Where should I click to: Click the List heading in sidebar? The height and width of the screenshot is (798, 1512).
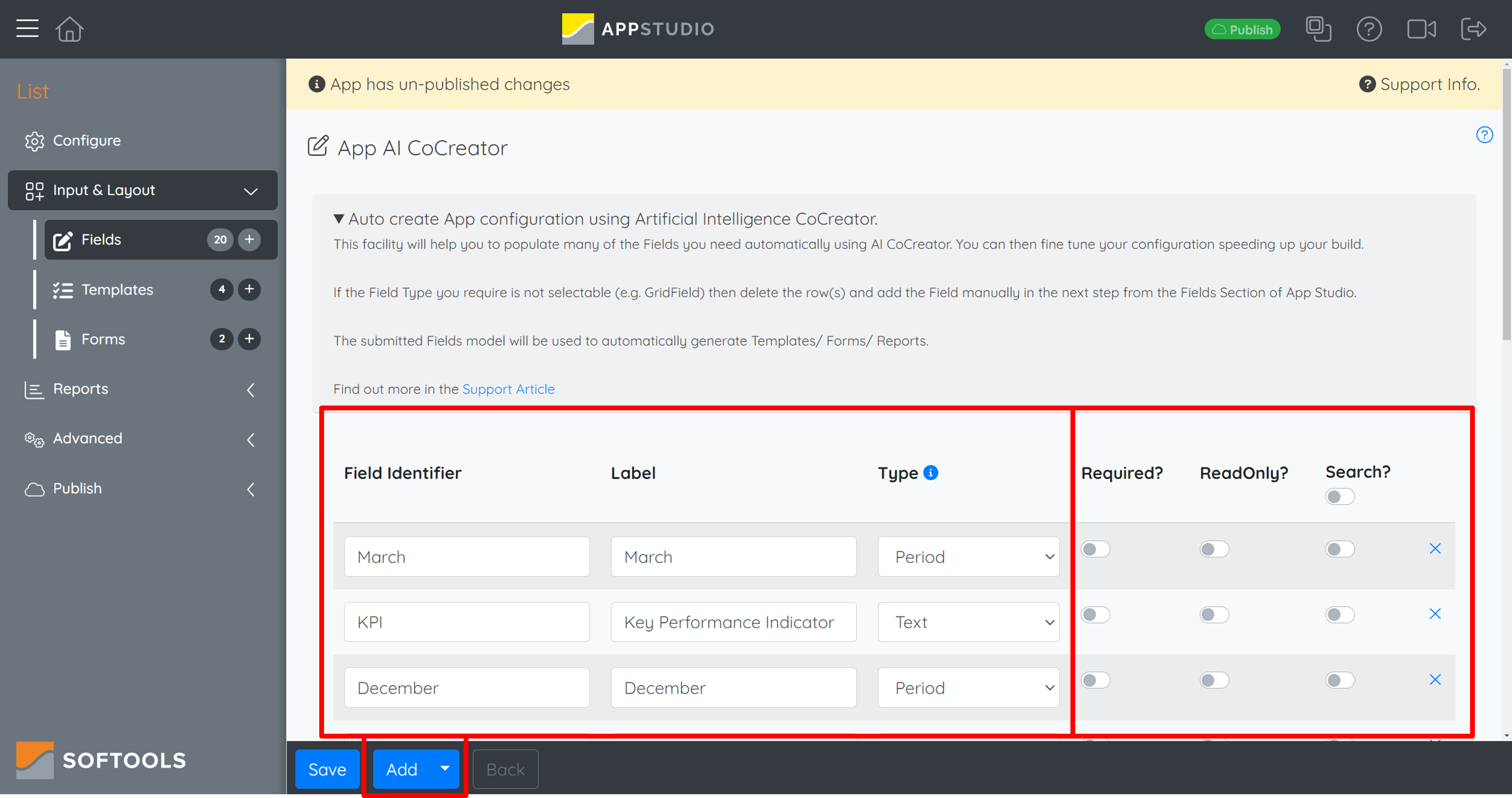click(33, 91)
